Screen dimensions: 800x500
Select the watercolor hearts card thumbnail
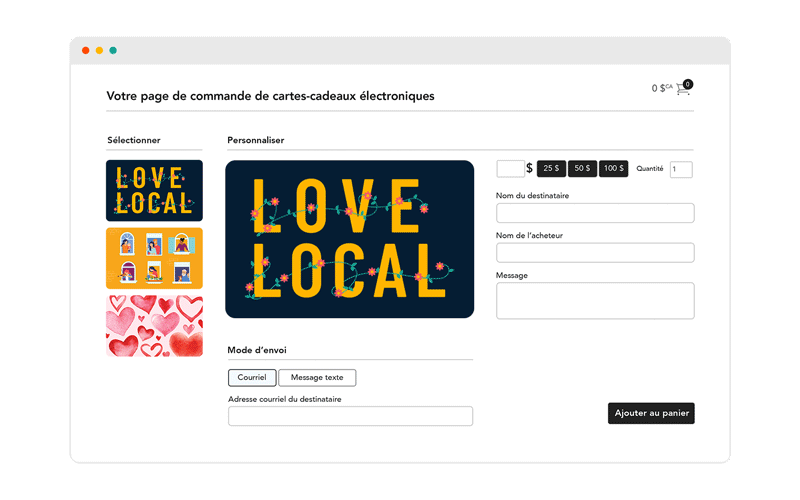click(154, 326)
